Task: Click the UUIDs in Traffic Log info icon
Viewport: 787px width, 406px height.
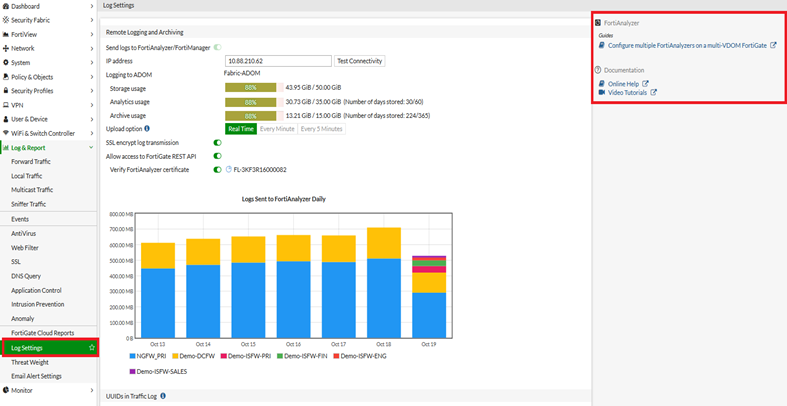Action: coord(163,396)
